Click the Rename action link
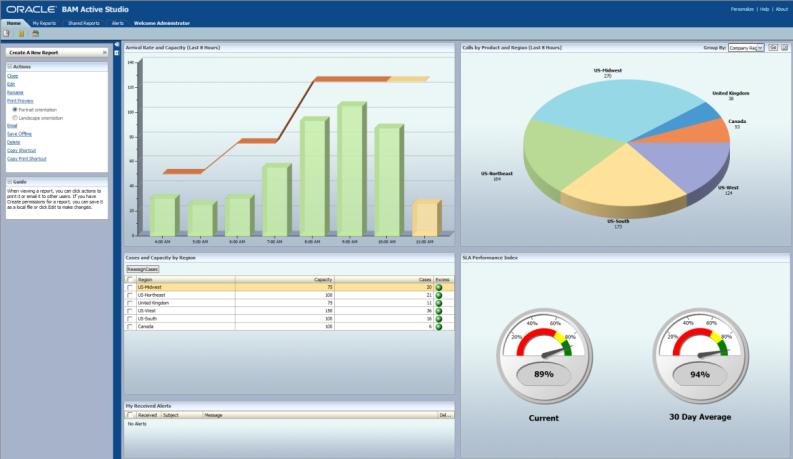Viewport: 793px width, 459px height. pyautogui.click(x=15, y=93)
